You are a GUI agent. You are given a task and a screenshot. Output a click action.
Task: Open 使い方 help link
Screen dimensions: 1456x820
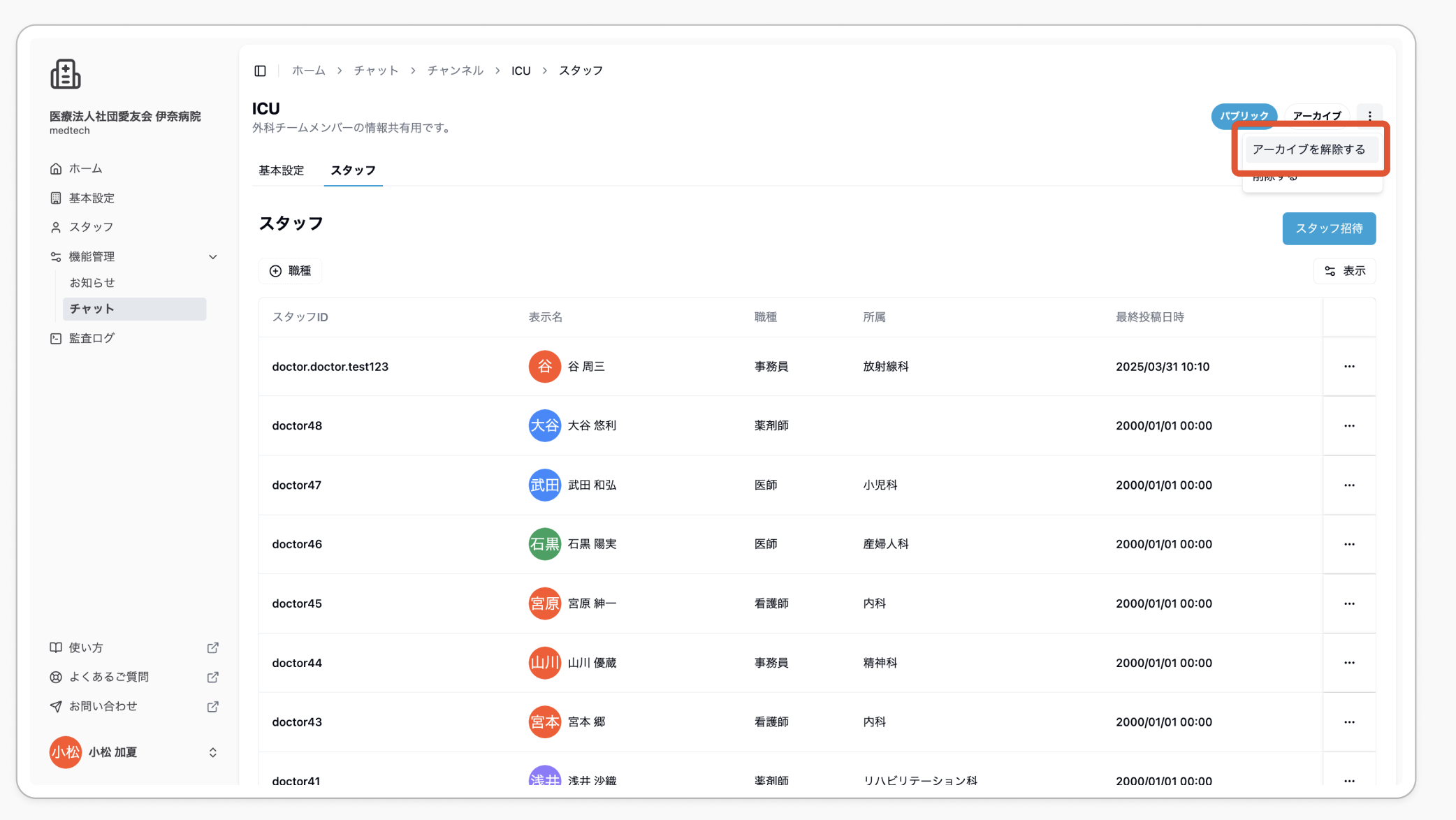(86, 648)
